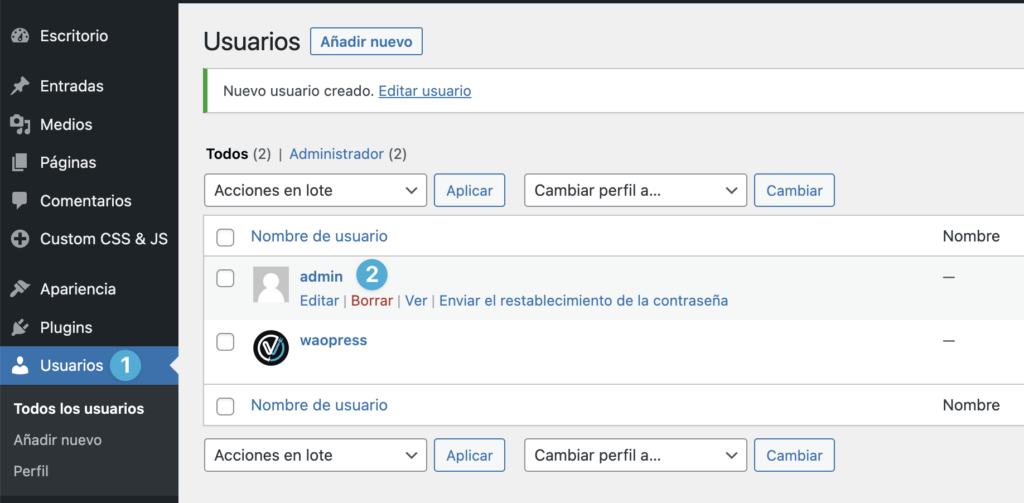Click Añadir nuevo button beside Usuarios heading
The height and width of the screenshot is (503, 1024).
tap(366, 42)
